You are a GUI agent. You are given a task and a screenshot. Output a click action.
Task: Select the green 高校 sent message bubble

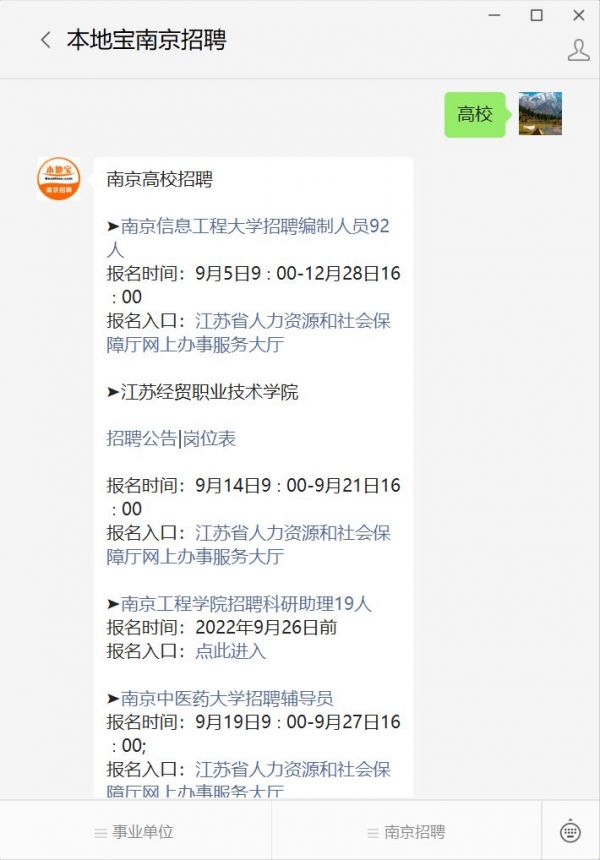(x=475, y=114)
